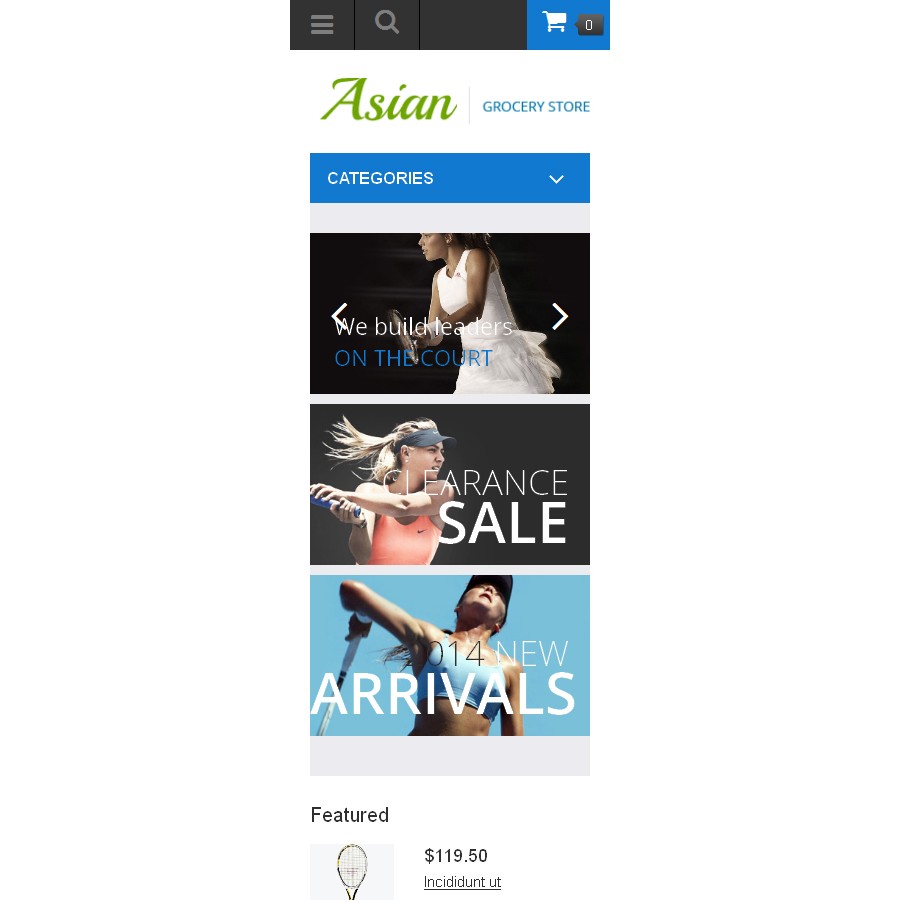The width and height of the screenshot is (900, 900).
Task: Click the We build leaders slide text
Action: (423, 327)
